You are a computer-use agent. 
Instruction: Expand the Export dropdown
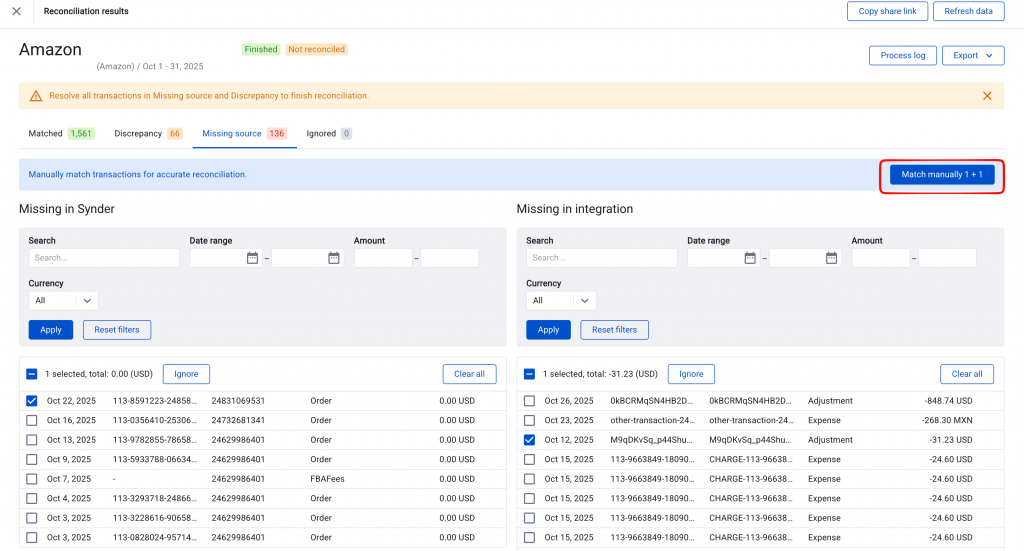(972, 55)
